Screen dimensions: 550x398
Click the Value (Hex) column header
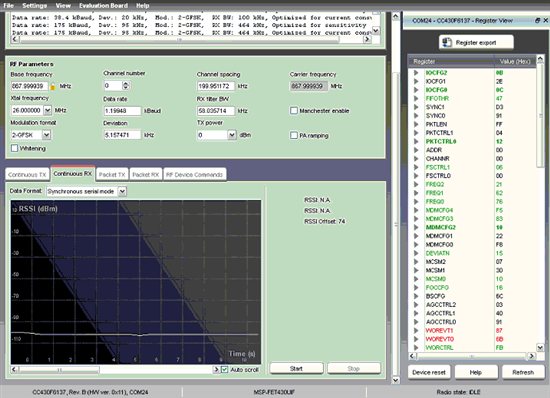pos(515,62)
